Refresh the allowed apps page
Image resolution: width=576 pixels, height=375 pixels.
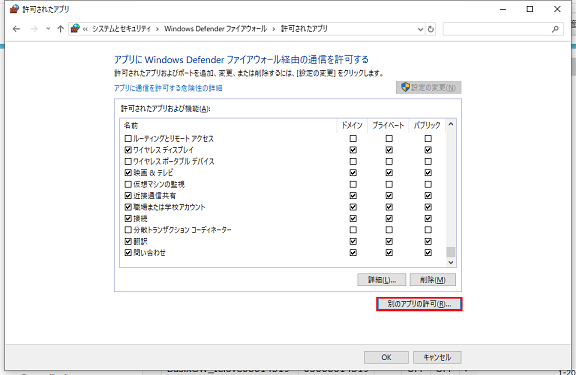[431, 29]
